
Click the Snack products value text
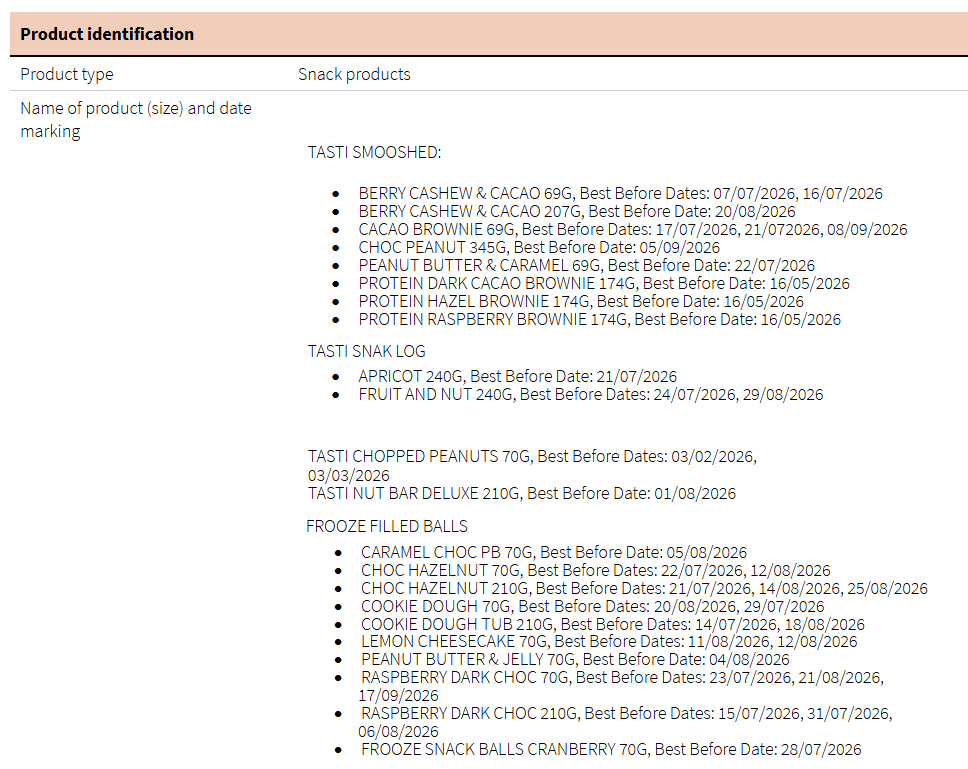pyautogui.click(x=354, y=74)
